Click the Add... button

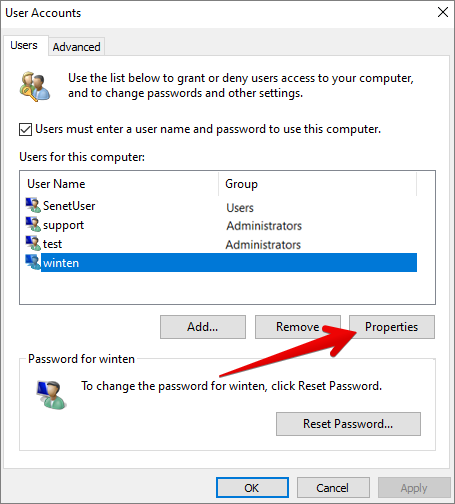pyautogui.click(x=203, y=327)
